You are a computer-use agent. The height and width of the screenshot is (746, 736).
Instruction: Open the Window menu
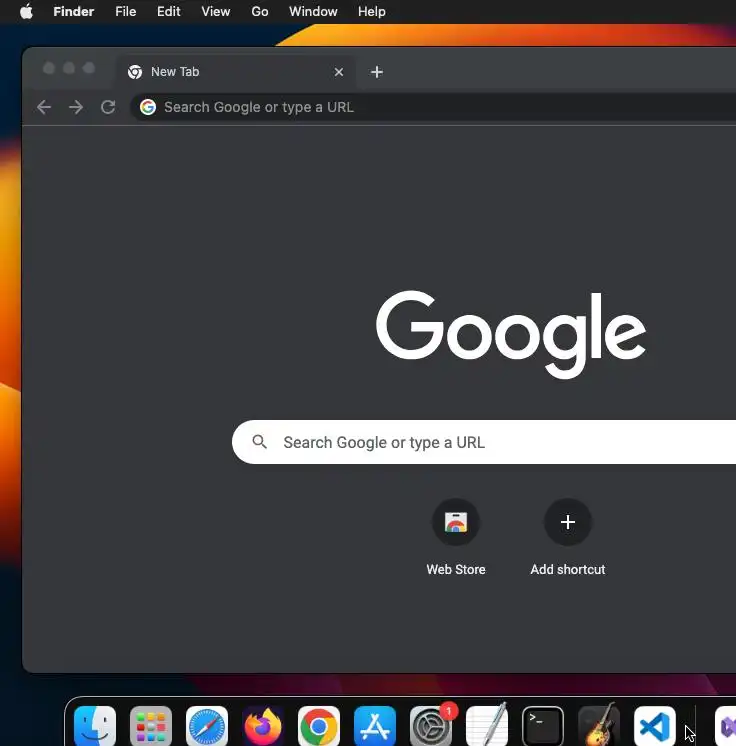point(313,11)
